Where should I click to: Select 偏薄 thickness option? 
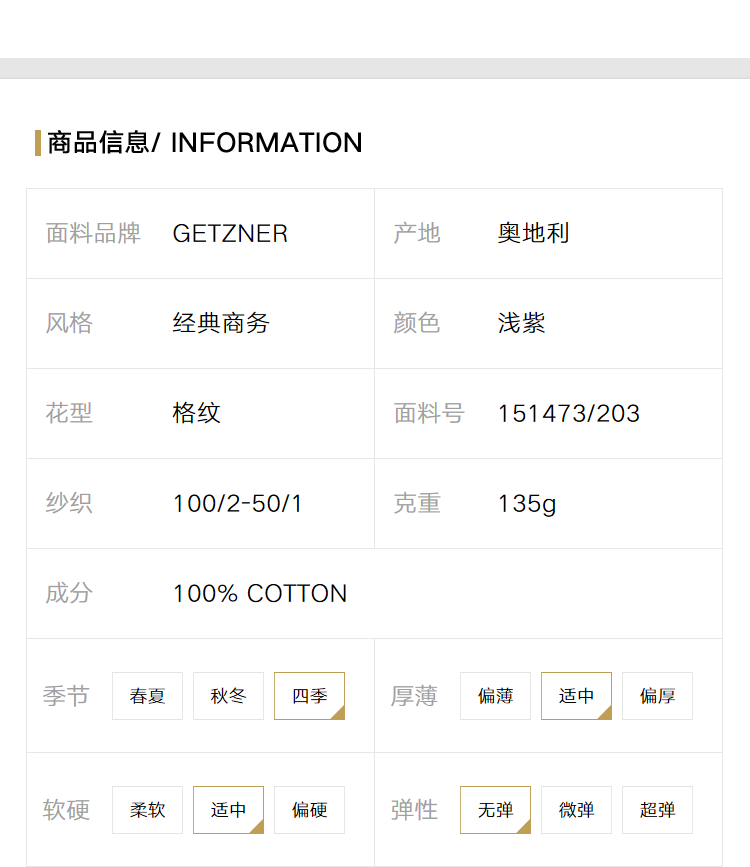tap(496, 696)
